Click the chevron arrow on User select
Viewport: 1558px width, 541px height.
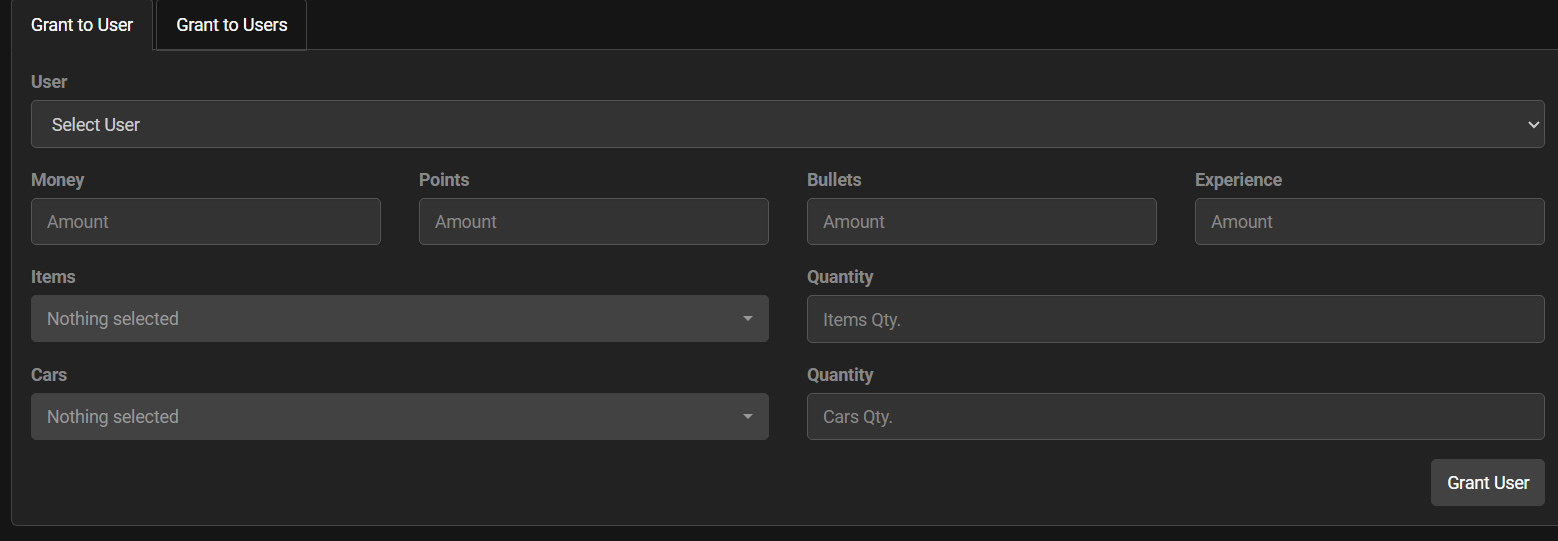pos(1533,124)
